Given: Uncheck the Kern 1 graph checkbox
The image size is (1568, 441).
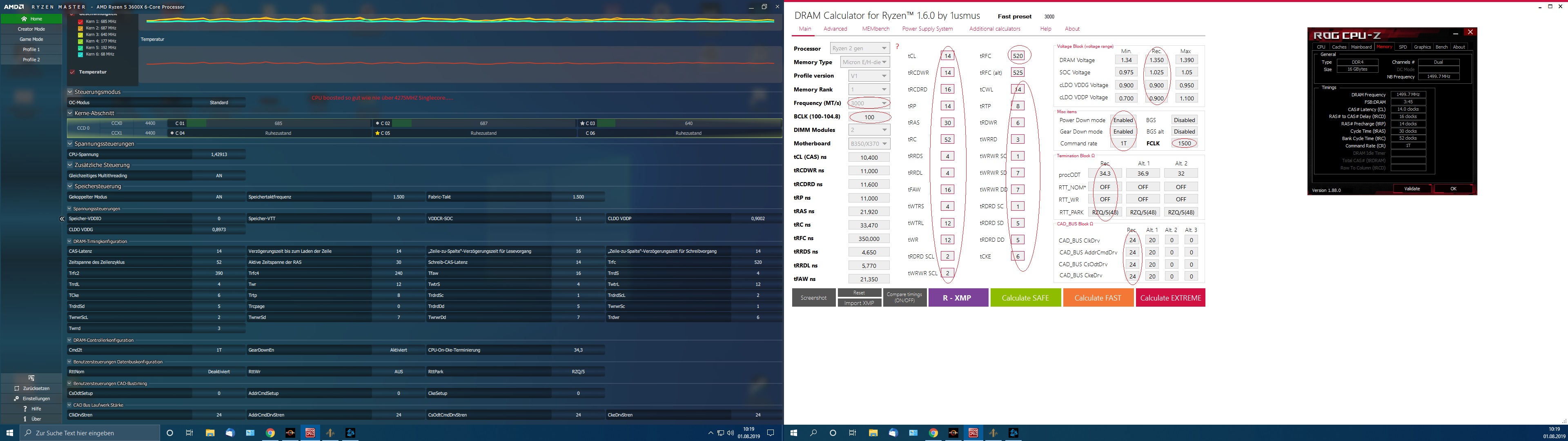Looking at the screenshot, I should pyautogui.click(x=80, y=22).
